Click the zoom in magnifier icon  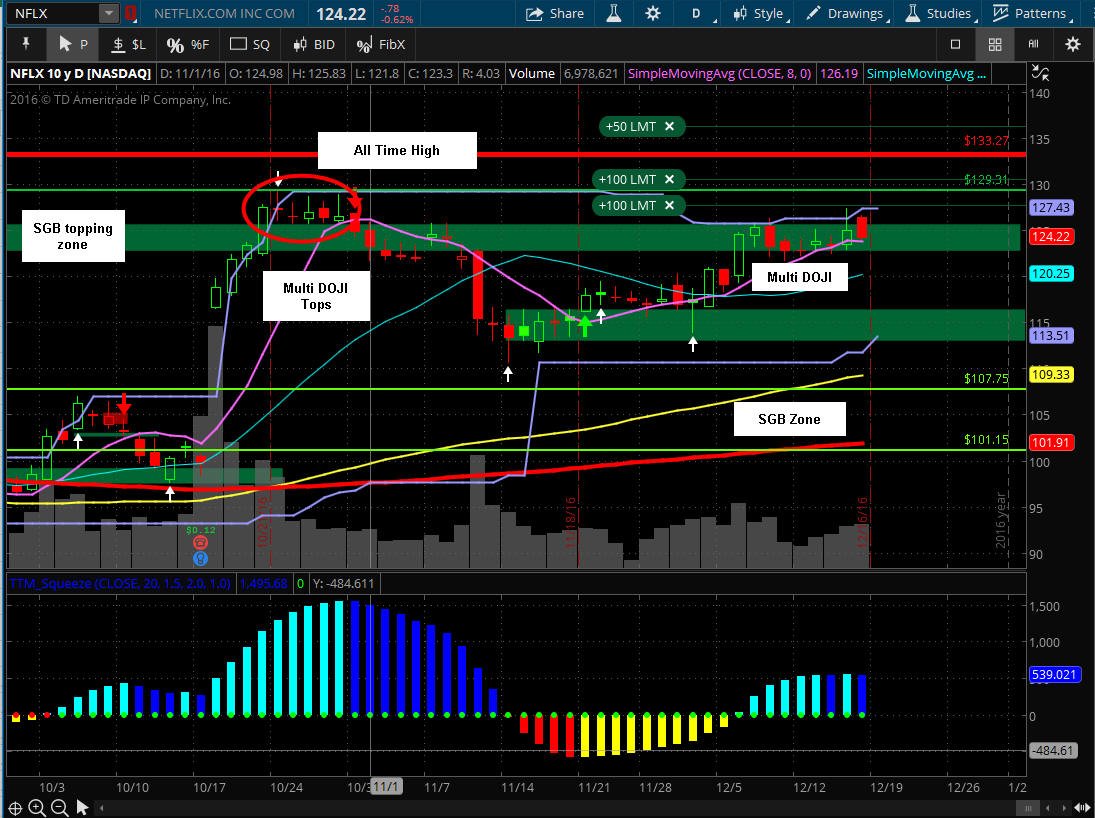37,808
